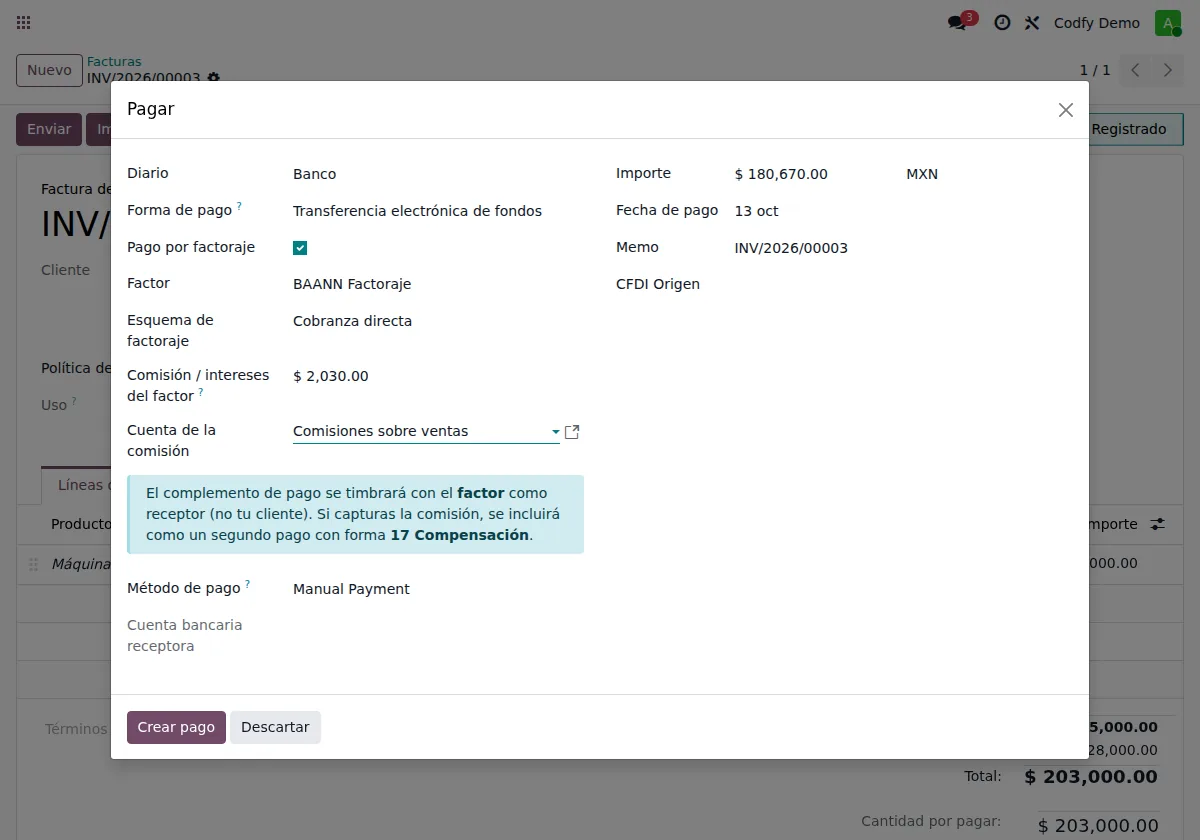Screen dimensions: 1200x840
Task: Click the help mark beside Comisión / intereses del factor
Action: [x=201, y=393]
